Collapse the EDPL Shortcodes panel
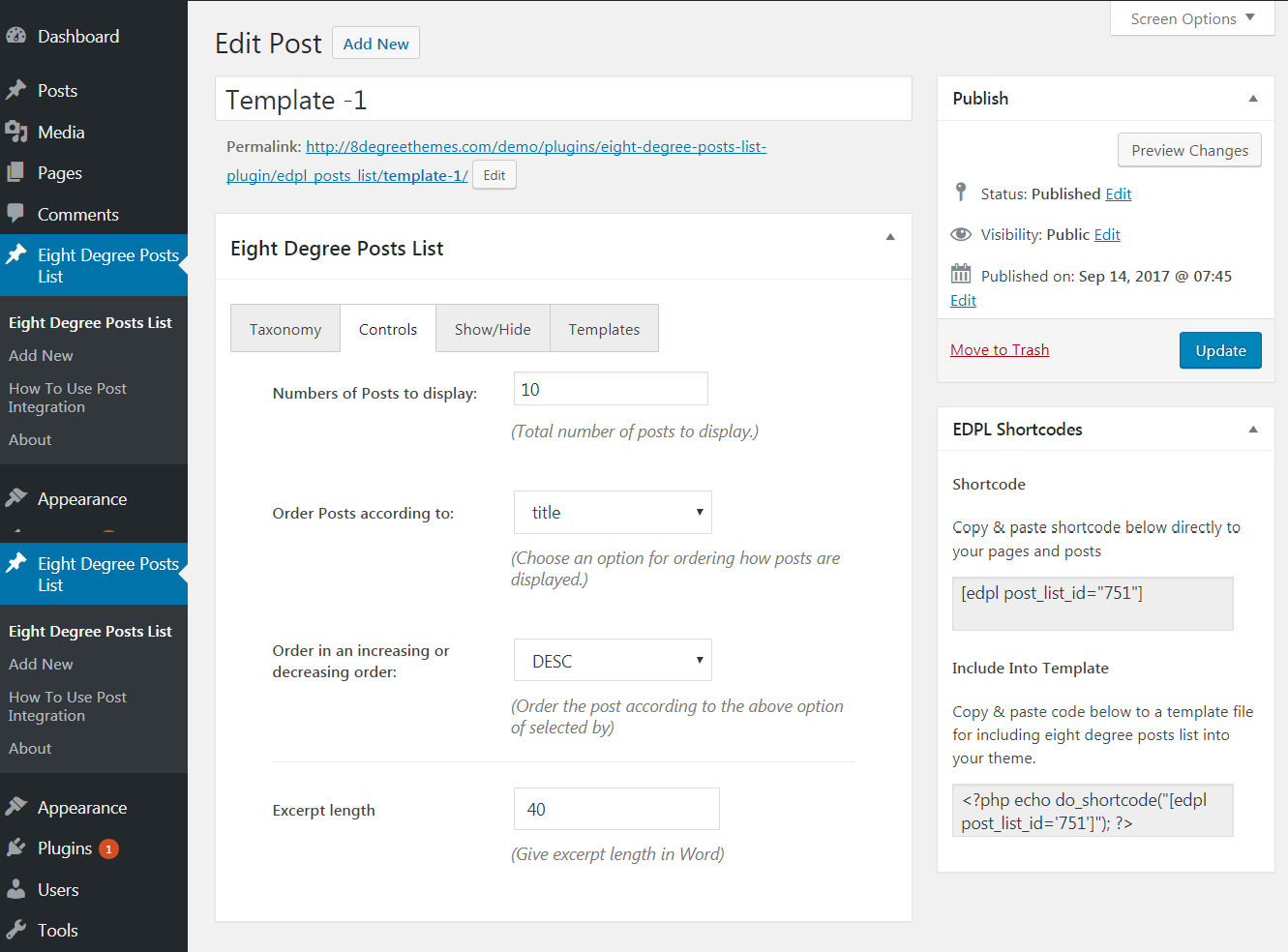Viewport: 1288px width, 952px height. [1253, 430]
